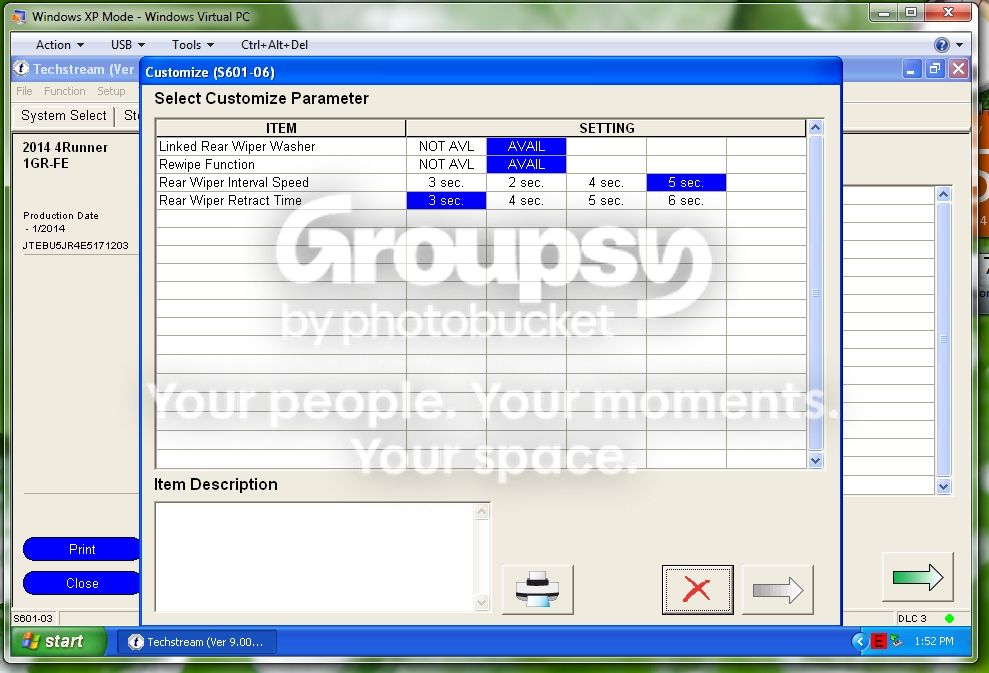Screen dimensions: 989x673
Task: Set Rear Wiper Interval Speed to 4 sec.
Action: pyautogui.click(x=606, y=182)
